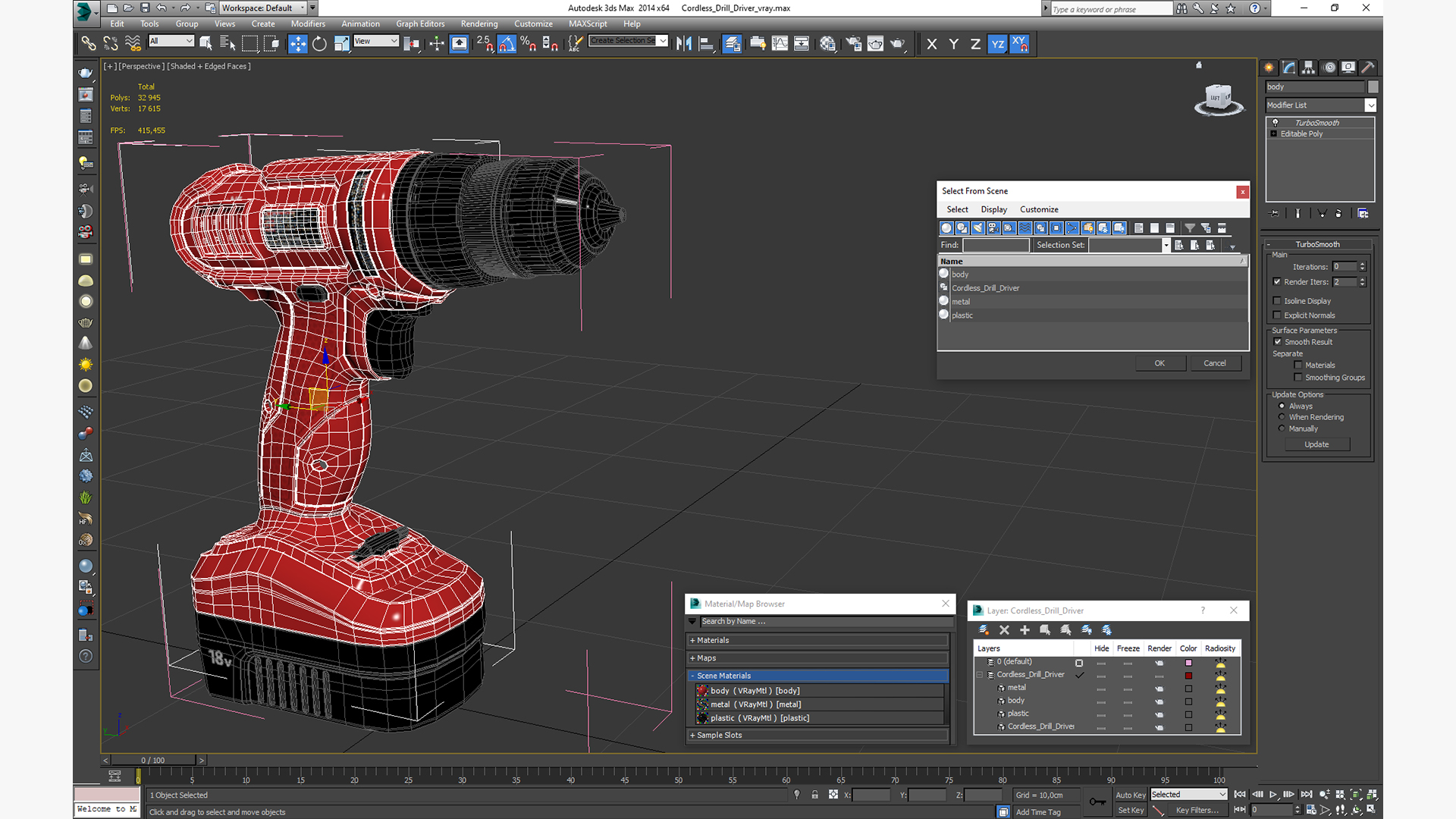This screenshot has height=819, width=1456.
Task: Open the Rendering menu
Action: click(x=479, y=24)
